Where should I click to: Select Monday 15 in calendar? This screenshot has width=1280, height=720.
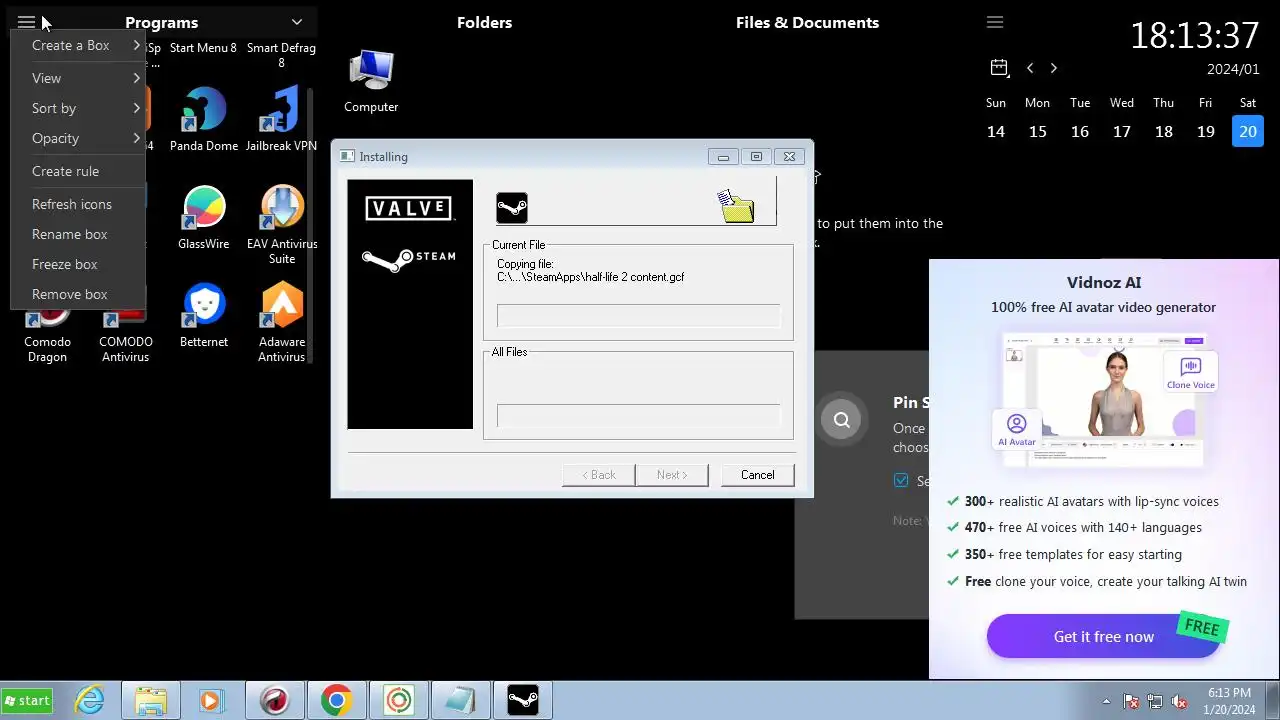[x=1038, y=131]
